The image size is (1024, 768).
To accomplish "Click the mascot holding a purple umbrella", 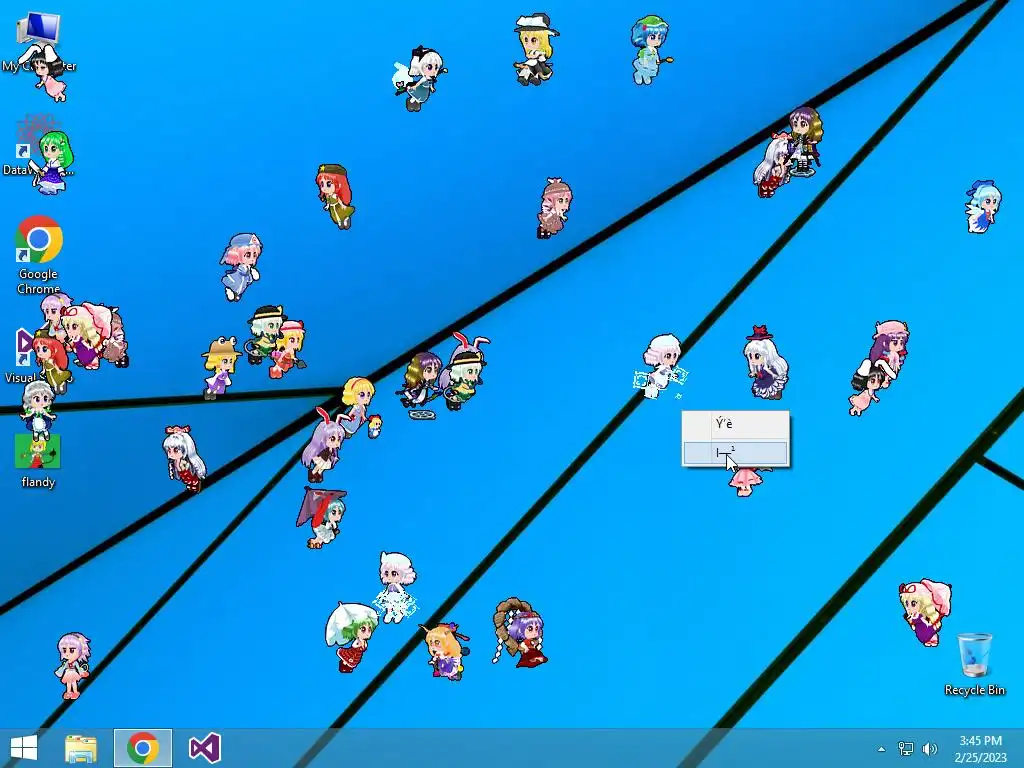I will [x=323, y=517].
